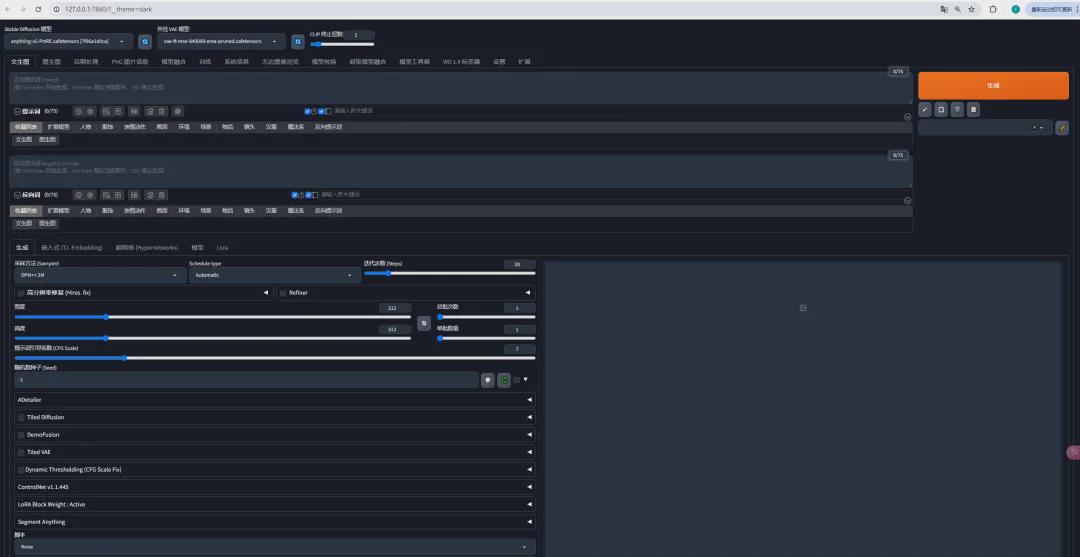Click the refresh icon beside VAE model
Viewport: 1080px width, 557px height.
(297, 42)
